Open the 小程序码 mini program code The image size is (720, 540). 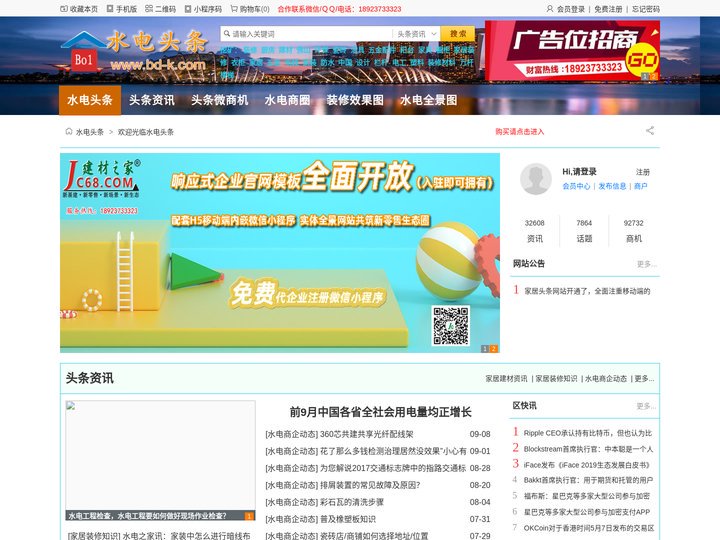point(203,9)
